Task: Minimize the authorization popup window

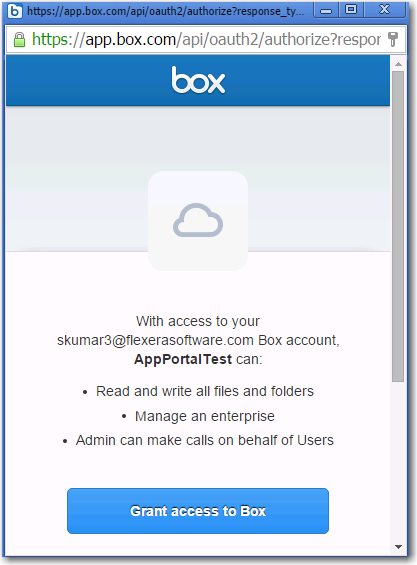Action: pyautogui.click(x=326, y=10)
